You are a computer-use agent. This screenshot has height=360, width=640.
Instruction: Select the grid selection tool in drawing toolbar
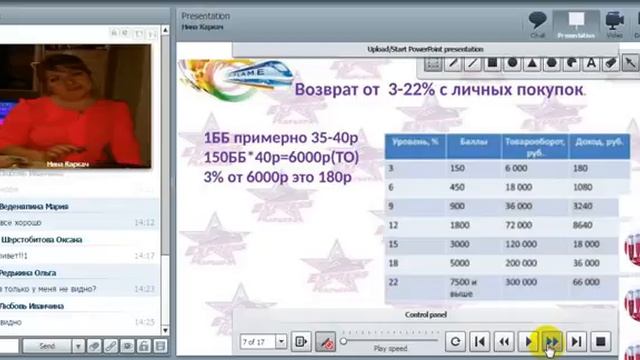point(433,63)
